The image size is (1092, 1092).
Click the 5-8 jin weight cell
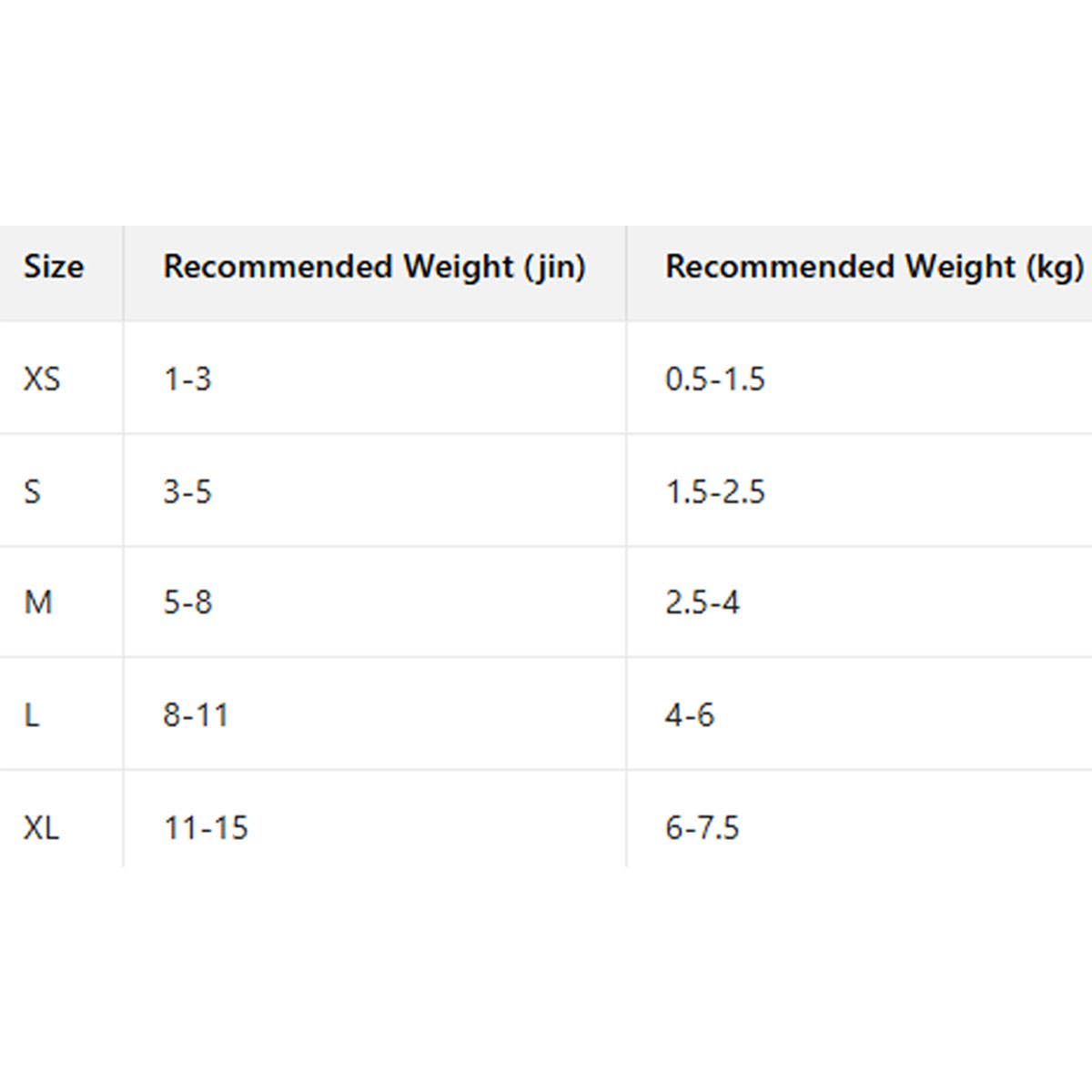187,602
